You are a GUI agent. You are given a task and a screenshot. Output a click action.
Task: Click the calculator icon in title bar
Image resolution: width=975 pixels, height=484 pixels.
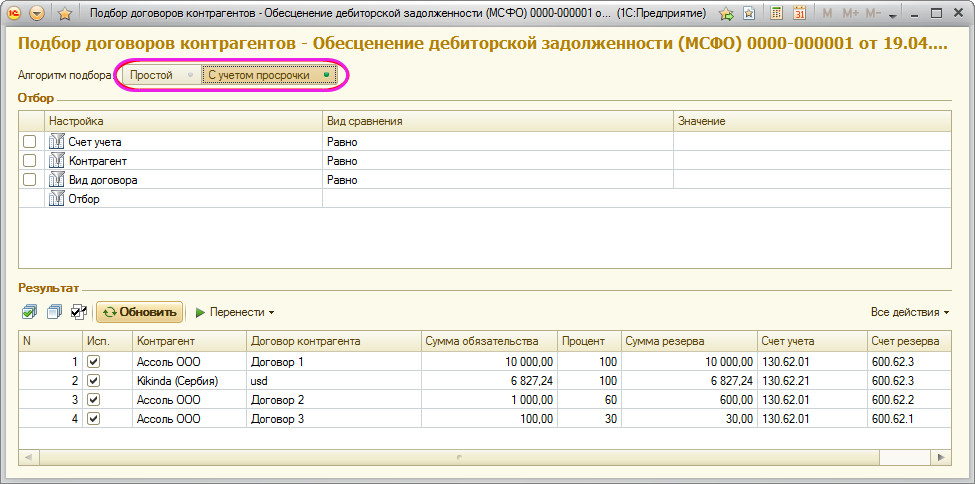pyautogui.click(x=778, y=14)
